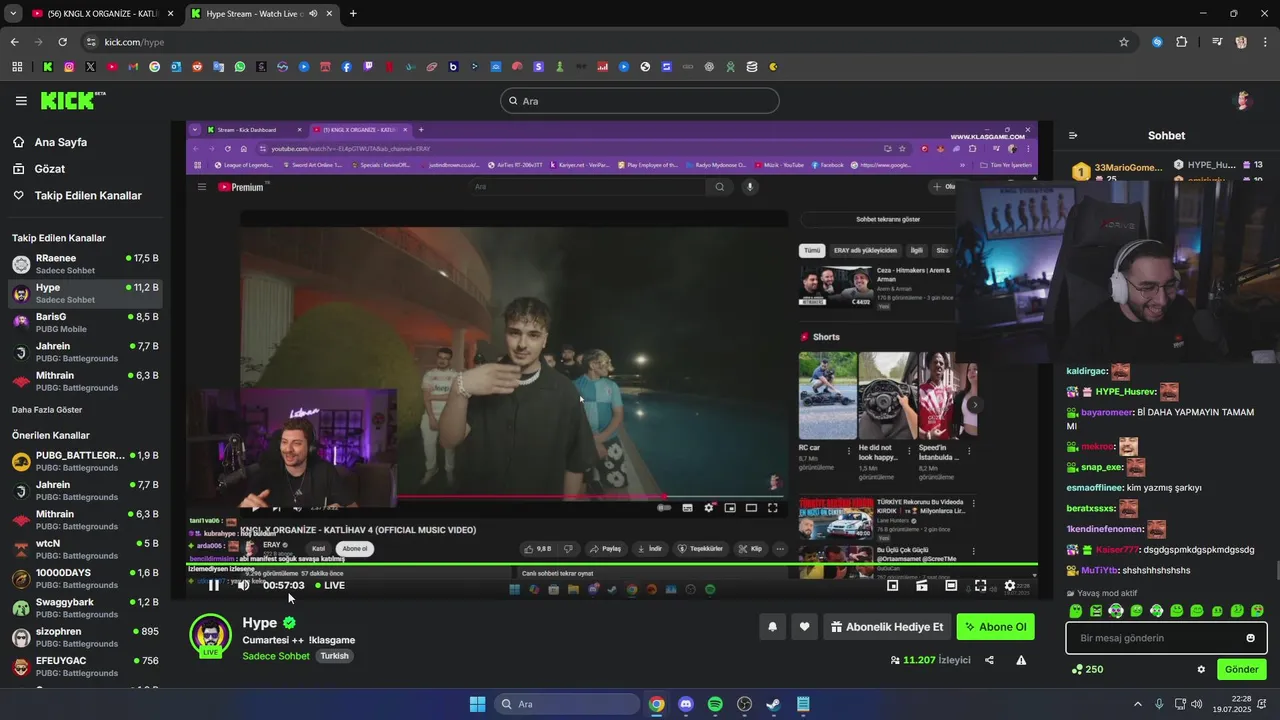Open picture-in-picture for stream
1280x720 pixels.
pos(893,586)
